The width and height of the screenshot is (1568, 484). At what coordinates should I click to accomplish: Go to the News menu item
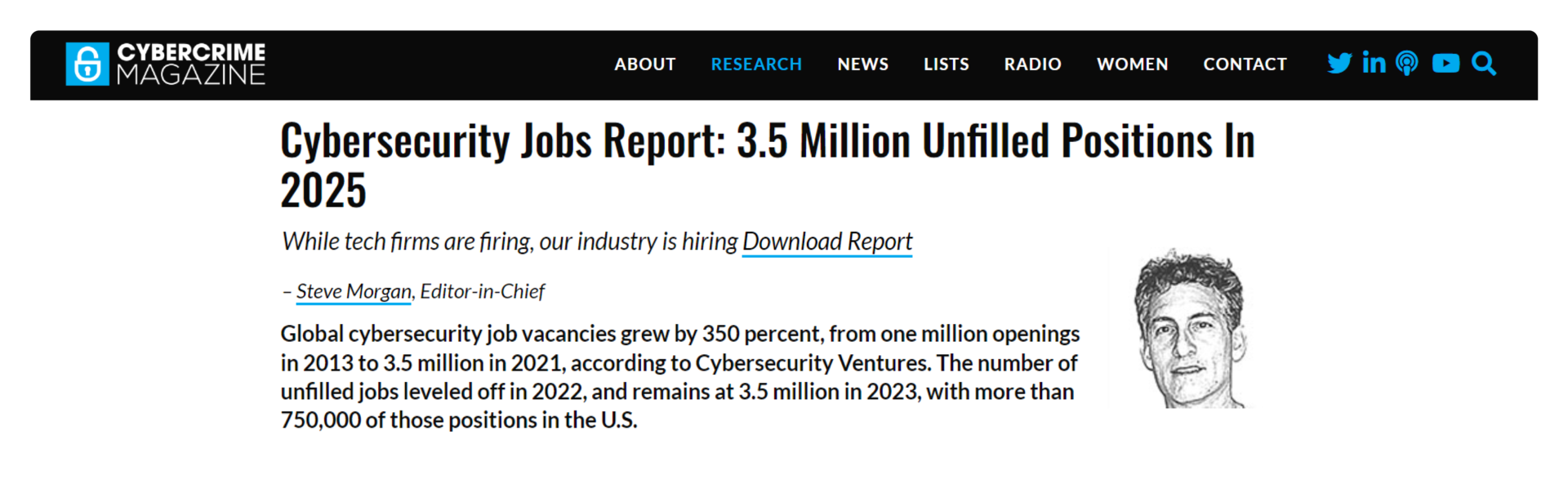click(x=863, y=64)
